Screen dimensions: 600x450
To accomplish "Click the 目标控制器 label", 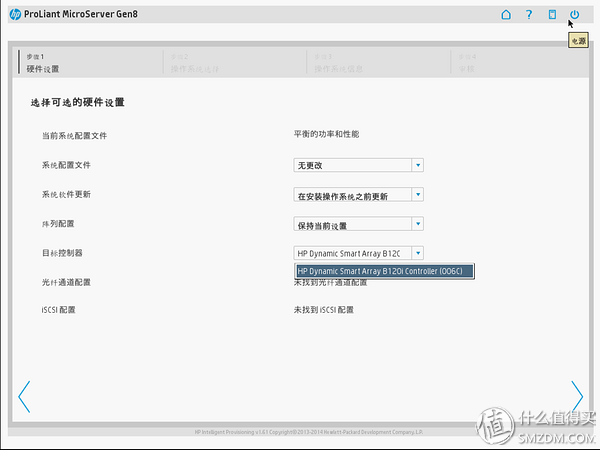I will point(62,253).
